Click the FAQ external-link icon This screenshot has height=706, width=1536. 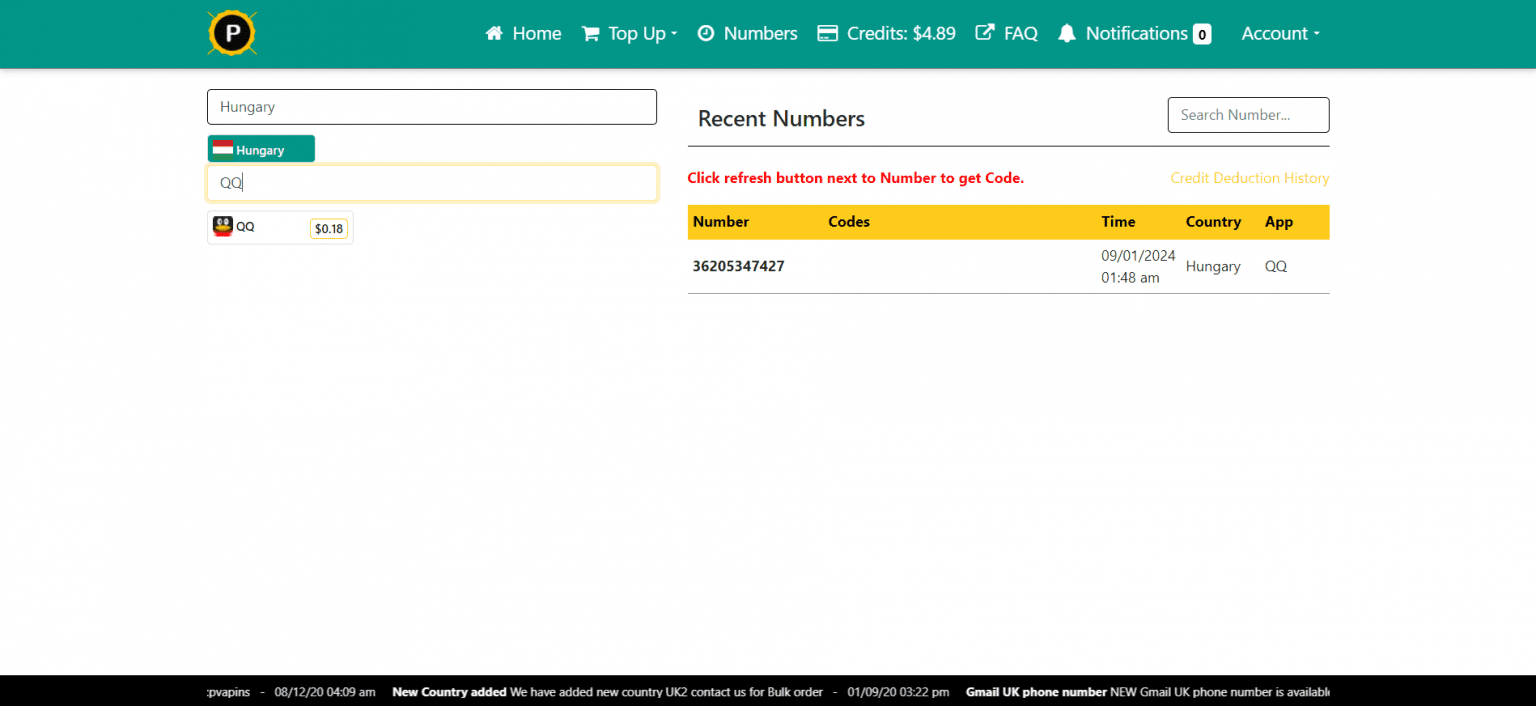tap(984, 33)
